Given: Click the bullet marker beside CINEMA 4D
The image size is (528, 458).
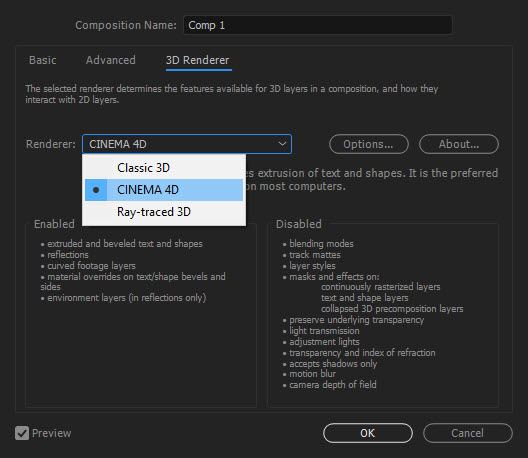Looking at the screenshot, I should click(96, 190).
